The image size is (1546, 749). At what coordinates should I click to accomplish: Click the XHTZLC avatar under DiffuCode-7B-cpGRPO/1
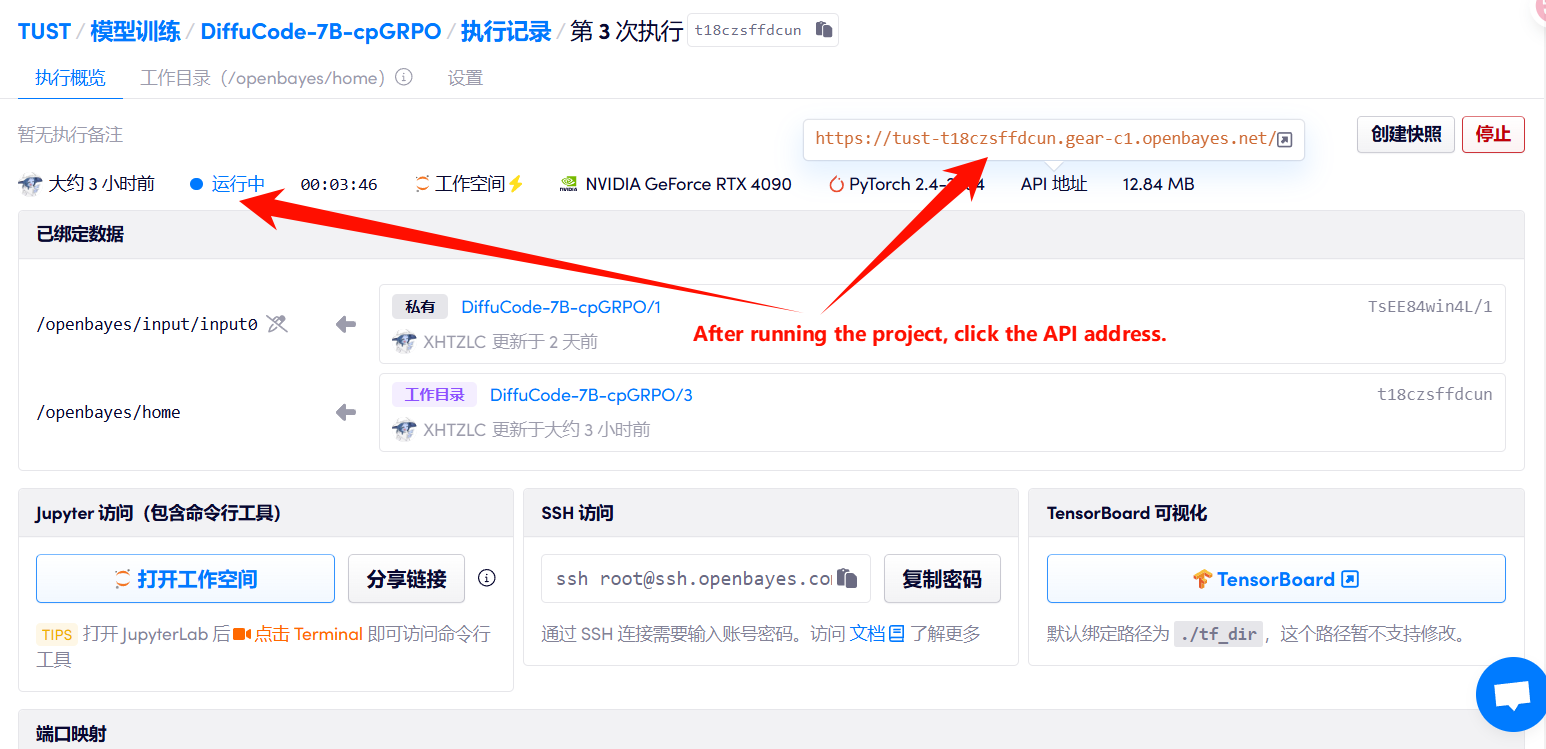click(404, 342)
